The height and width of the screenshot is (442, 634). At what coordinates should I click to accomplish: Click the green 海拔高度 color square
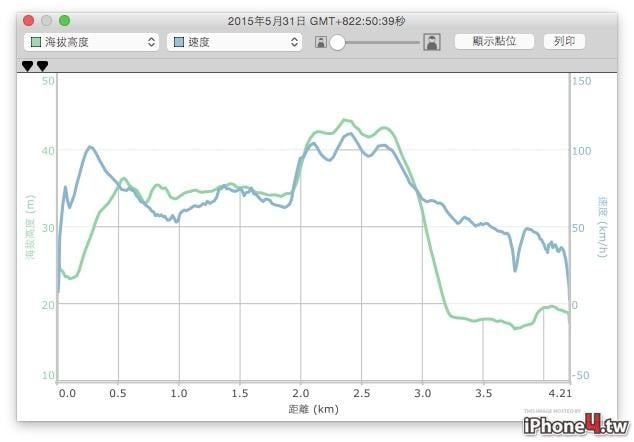click(36, 42)
